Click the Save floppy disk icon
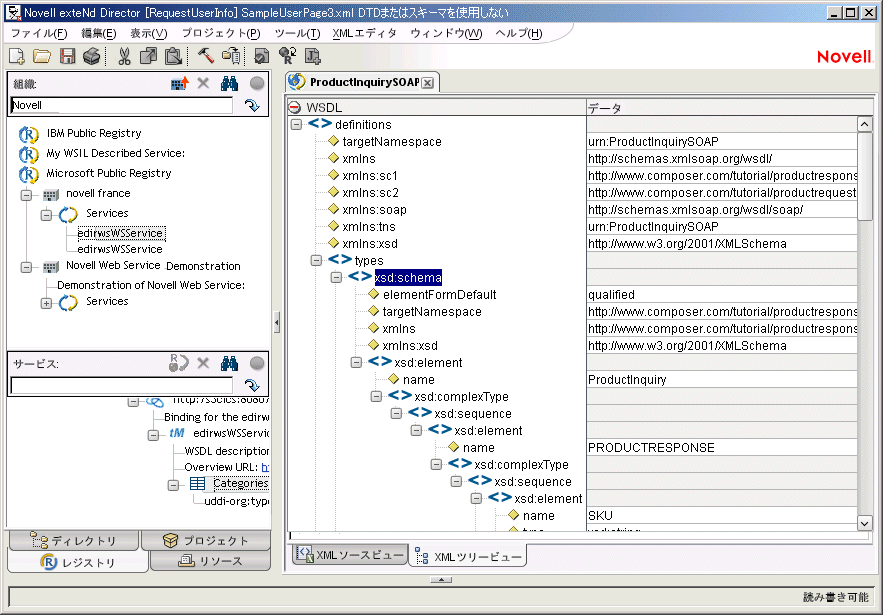This screenshot has height=615, width=883. click(68, 56)
